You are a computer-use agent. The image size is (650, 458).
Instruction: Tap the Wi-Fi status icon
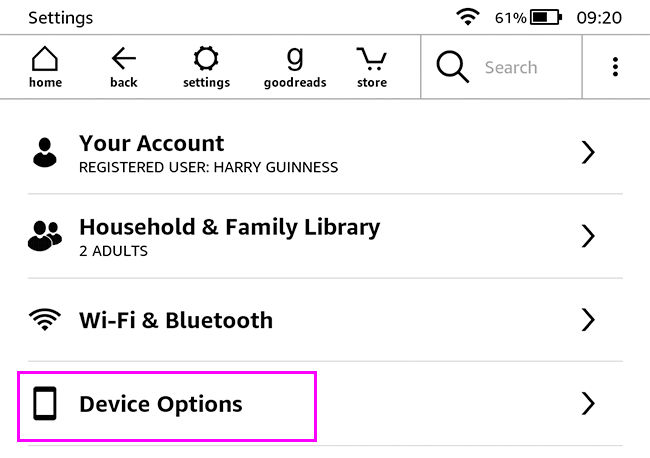466,17
